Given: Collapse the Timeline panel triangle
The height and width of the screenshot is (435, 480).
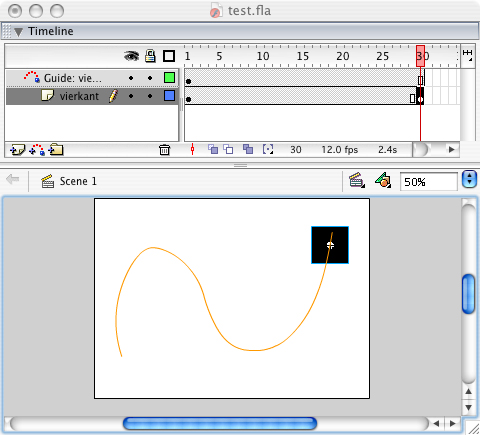Looking at the screenshot, I should (18, 32).
